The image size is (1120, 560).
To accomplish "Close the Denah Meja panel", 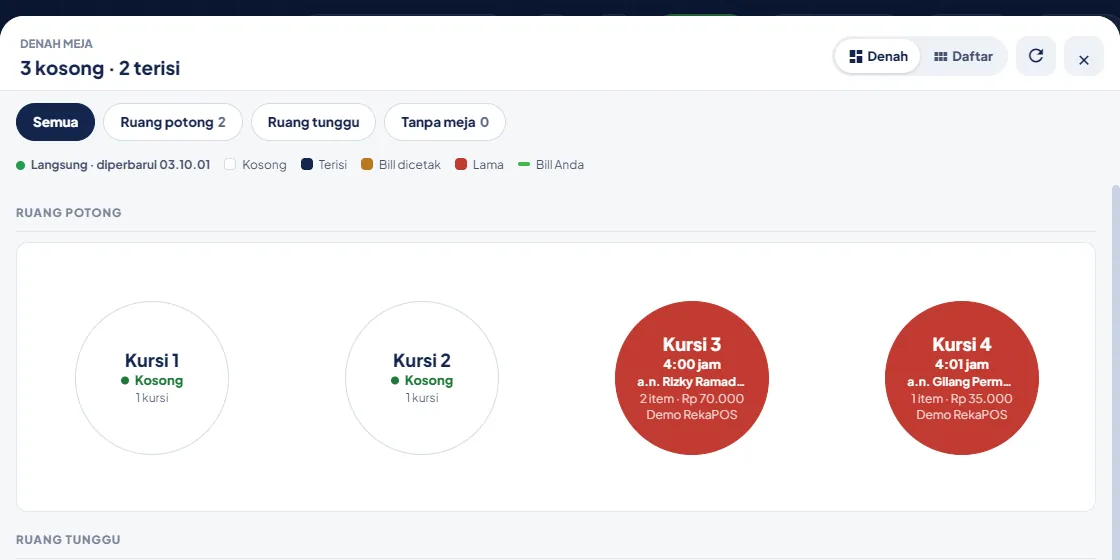I will click(x=1084, y=56).
